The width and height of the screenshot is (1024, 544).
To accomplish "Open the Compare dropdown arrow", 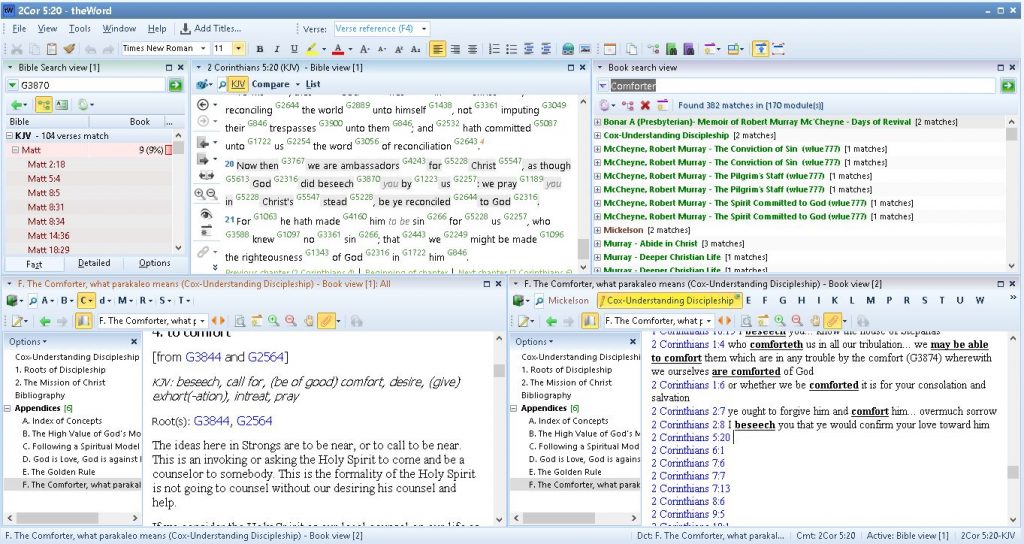I will tap(297, 84).
